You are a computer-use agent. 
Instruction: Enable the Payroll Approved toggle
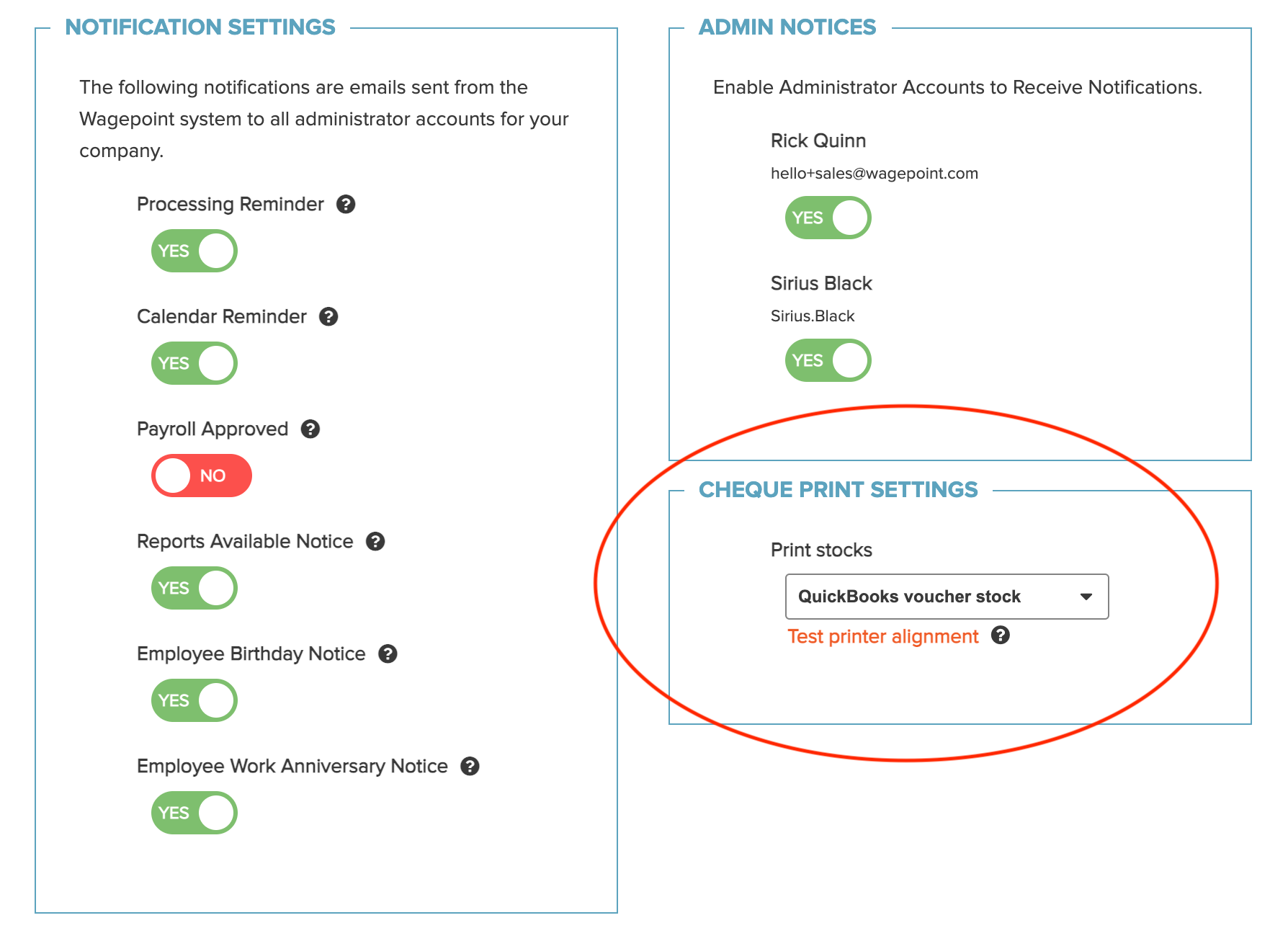(202, 476)
